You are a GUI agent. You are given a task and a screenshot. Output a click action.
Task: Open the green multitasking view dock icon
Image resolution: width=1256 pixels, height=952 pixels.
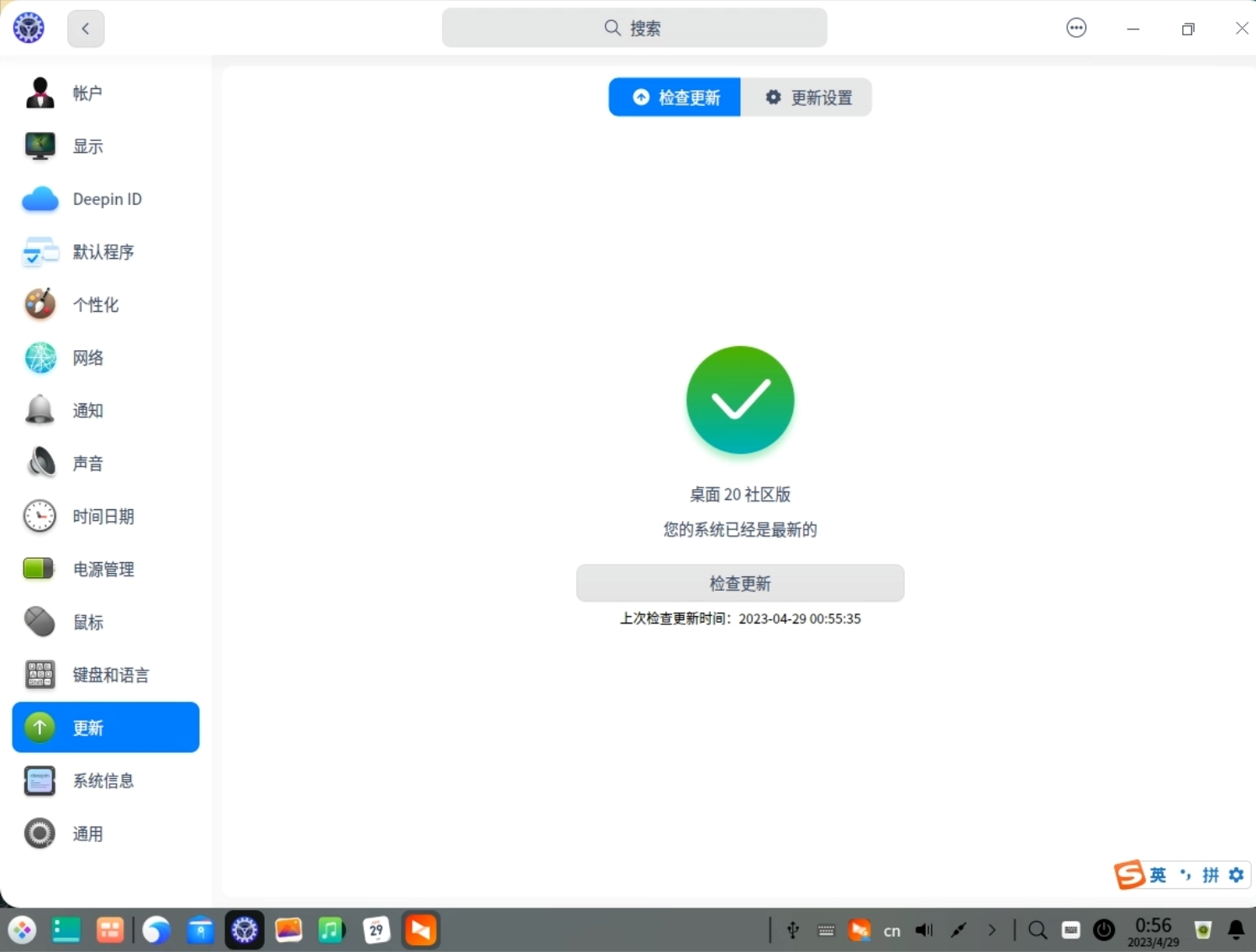tap(66, 930)
